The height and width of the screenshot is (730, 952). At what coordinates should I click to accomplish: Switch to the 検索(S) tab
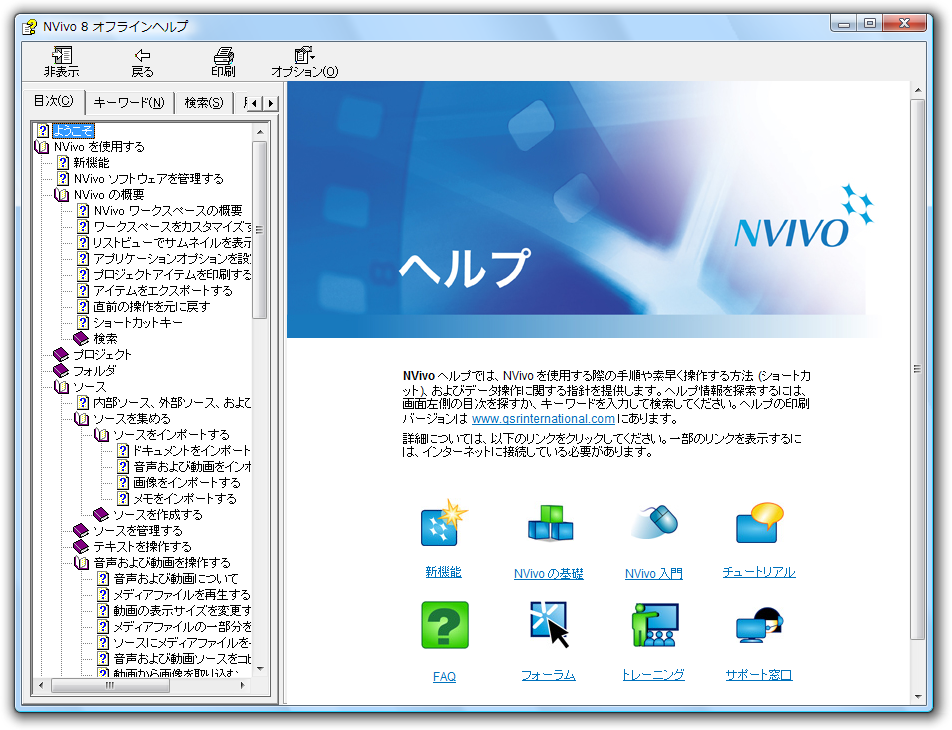(x=203, y=103)
